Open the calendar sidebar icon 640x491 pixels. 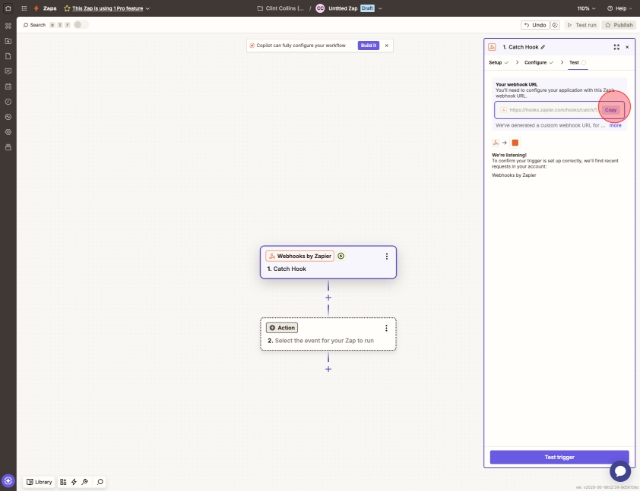pos(8,87)
